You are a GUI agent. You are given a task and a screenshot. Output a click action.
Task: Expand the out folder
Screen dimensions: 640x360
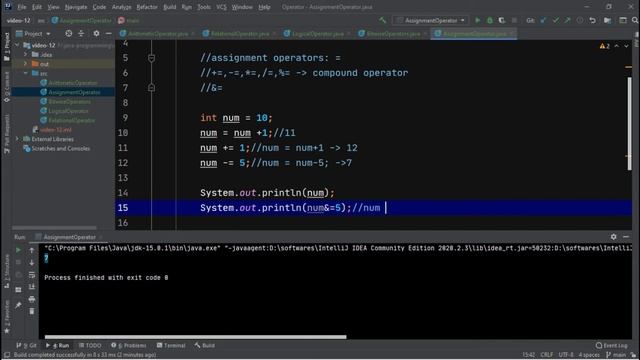pos(26,64)
